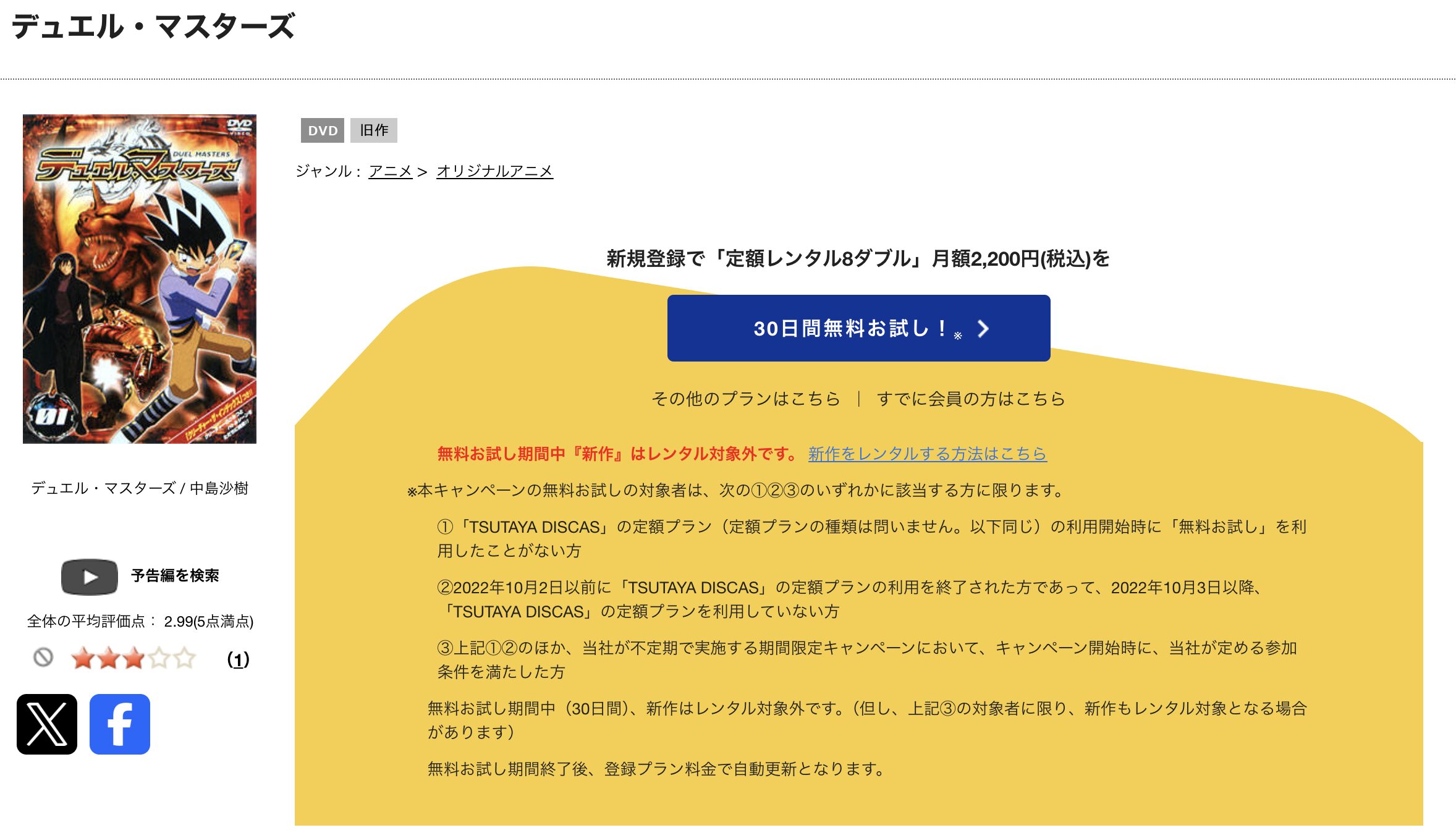Click 予告編を検索 text
This screenshot has height=838, width=1456.
click(176, 576)
